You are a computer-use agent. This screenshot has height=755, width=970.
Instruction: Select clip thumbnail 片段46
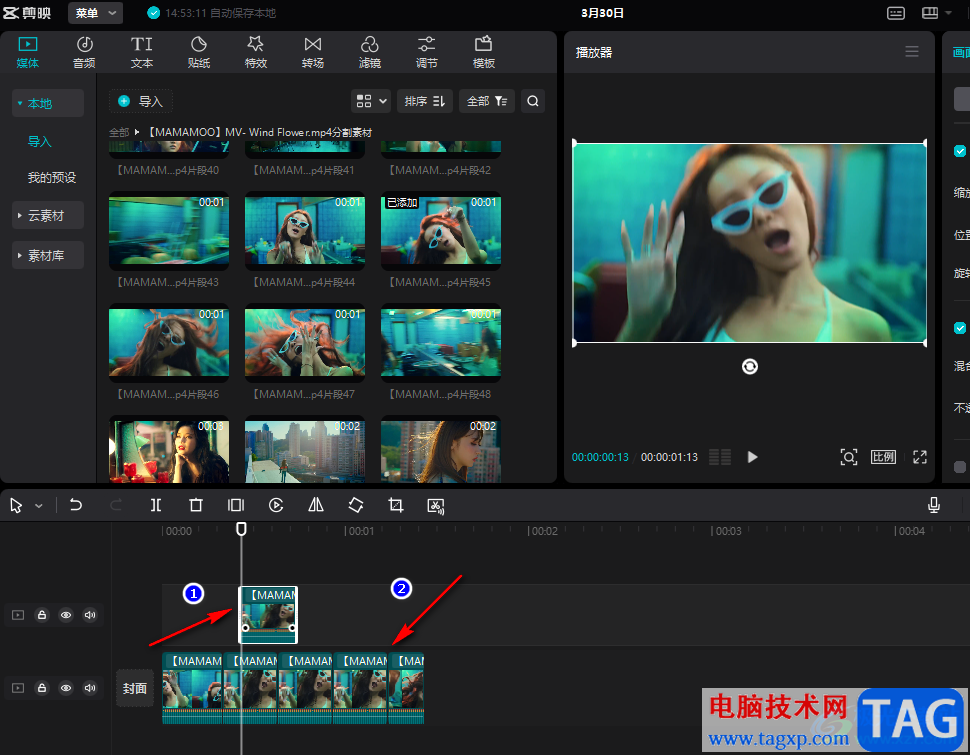point(169,343)
